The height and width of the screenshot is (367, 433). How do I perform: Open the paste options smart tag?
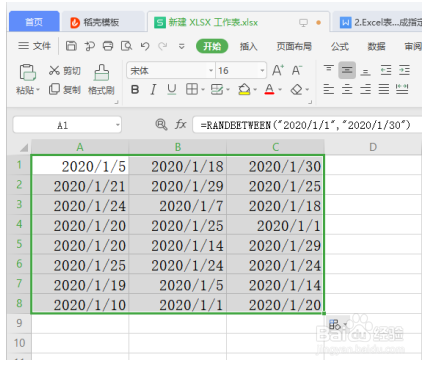(337, 324)
